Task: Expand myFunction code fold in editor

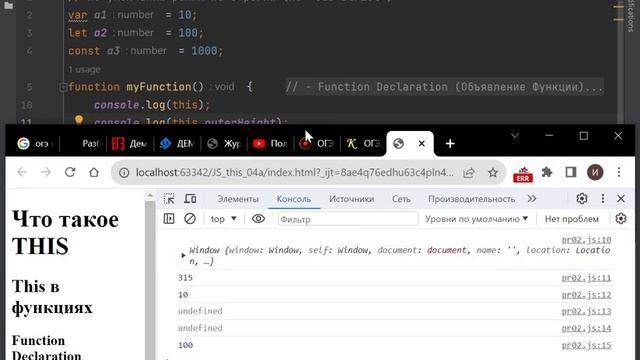Action: pyautogui.click(x=63, y=87)
